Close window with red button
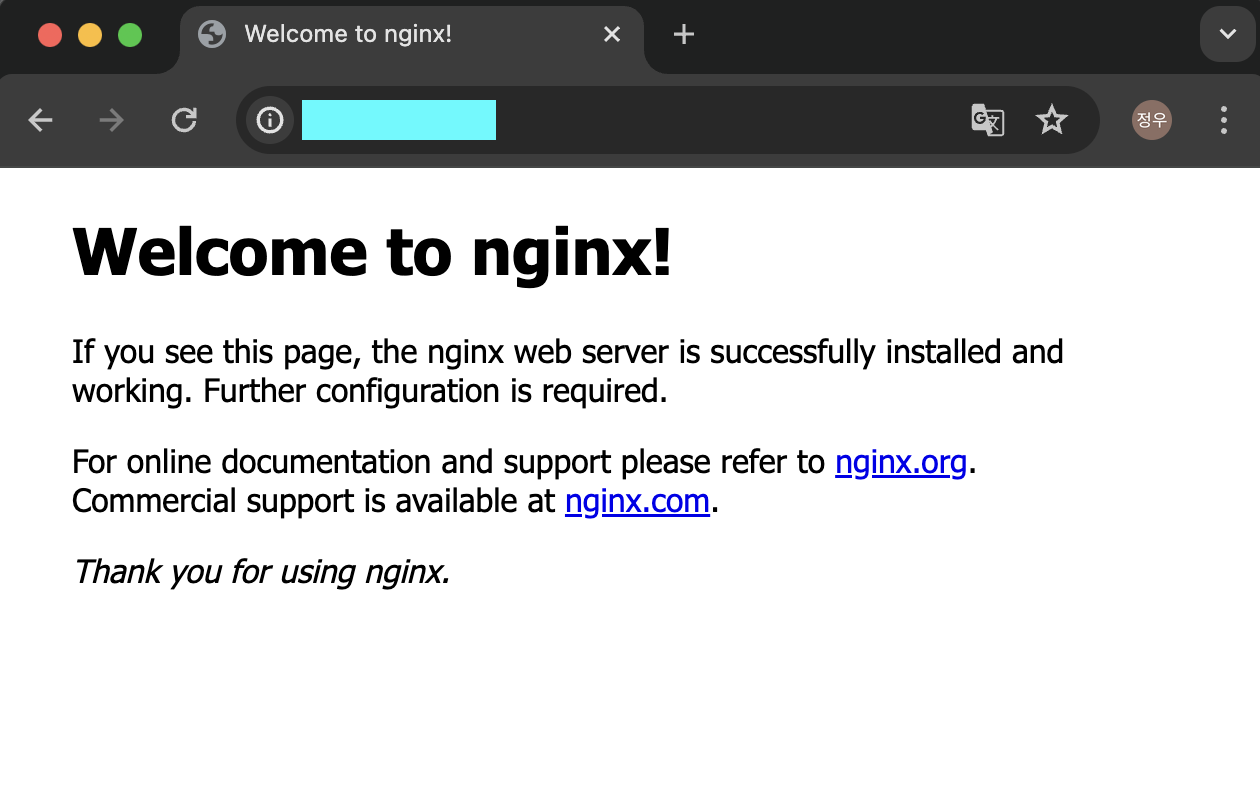The height and width of the screenshot is (802, 1260). (50, 35)
